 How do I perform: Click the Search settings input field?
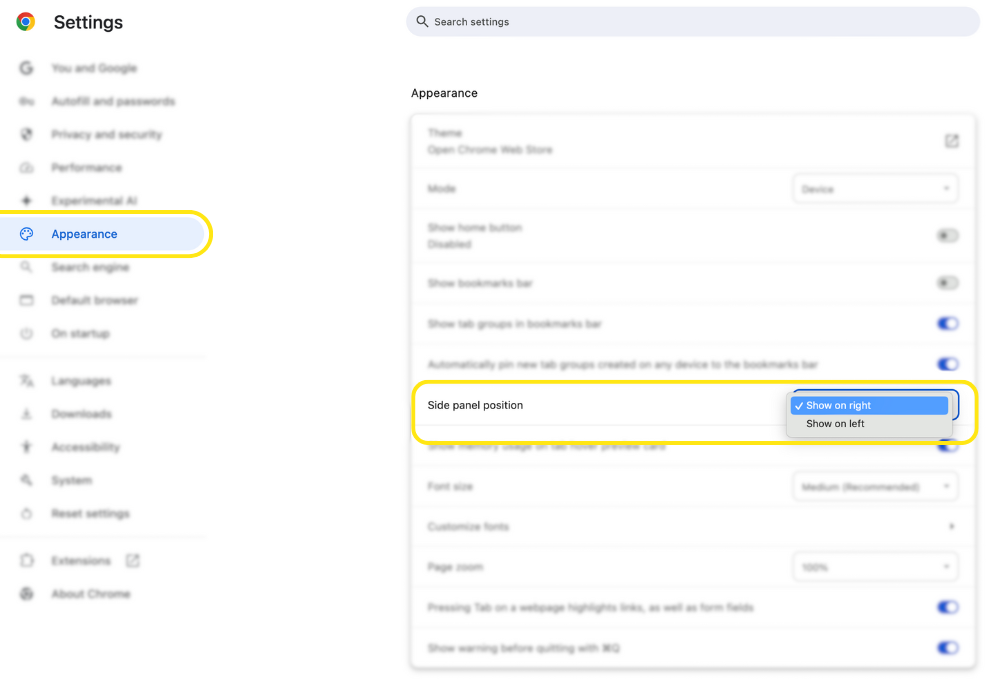(690, 21)
